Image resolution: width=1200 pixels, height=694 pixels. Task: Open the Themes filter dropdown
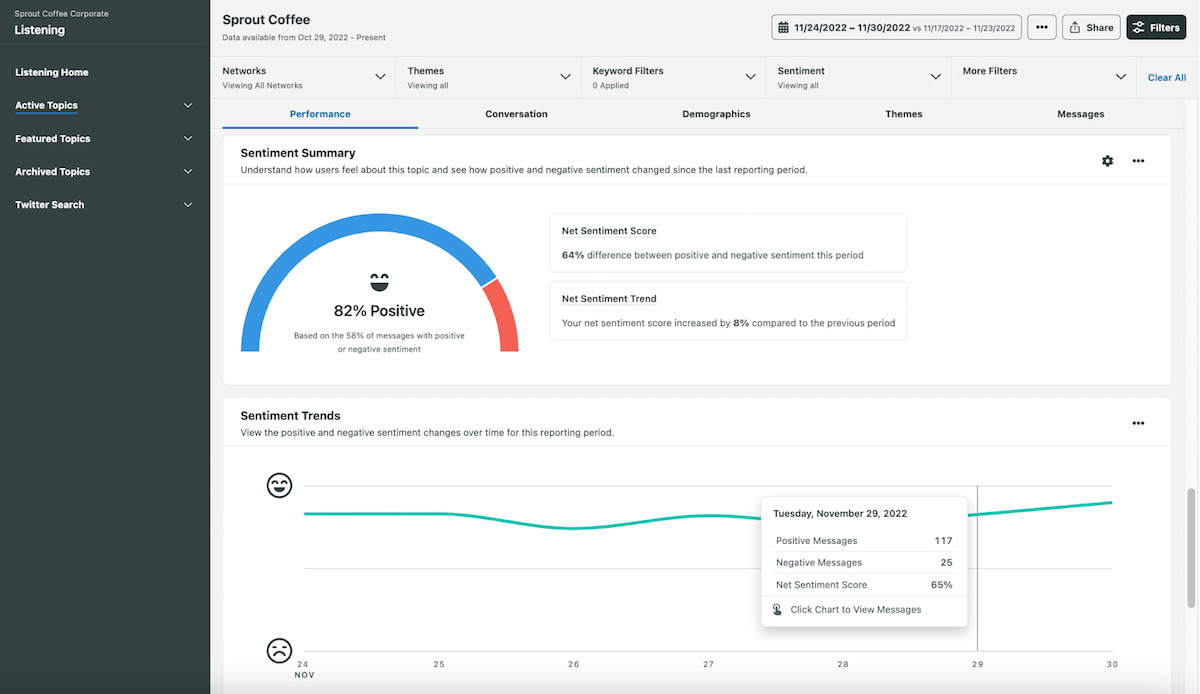tap(565, 77)
